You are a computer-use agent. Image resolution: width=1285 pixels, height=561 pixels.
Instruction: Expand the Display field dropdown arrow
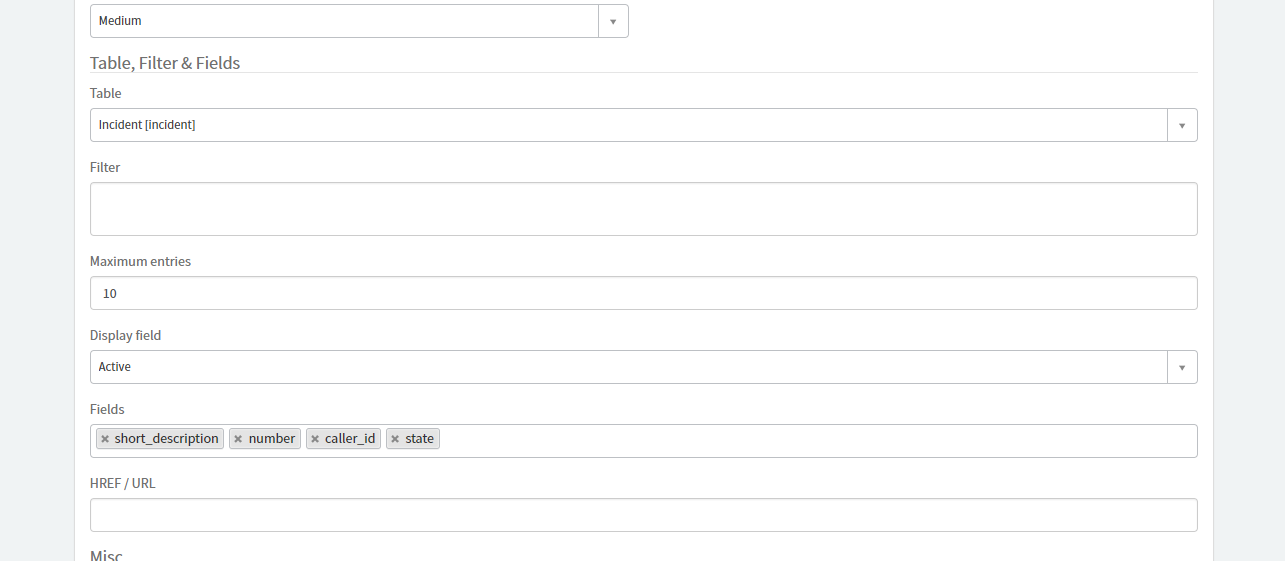1182,367
